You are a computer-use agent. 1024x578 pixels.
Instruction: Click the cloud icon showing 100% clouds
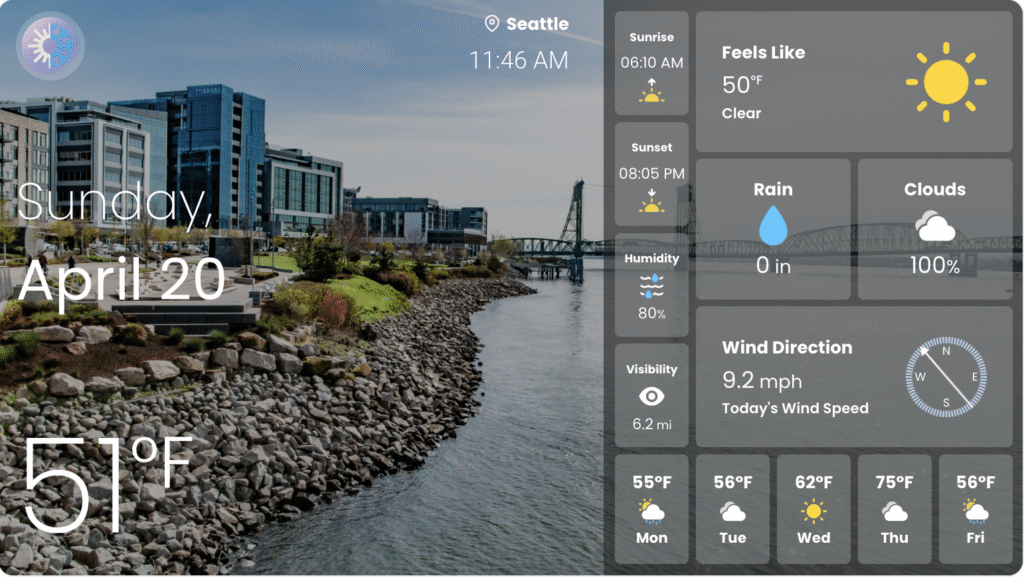(934, 225)
